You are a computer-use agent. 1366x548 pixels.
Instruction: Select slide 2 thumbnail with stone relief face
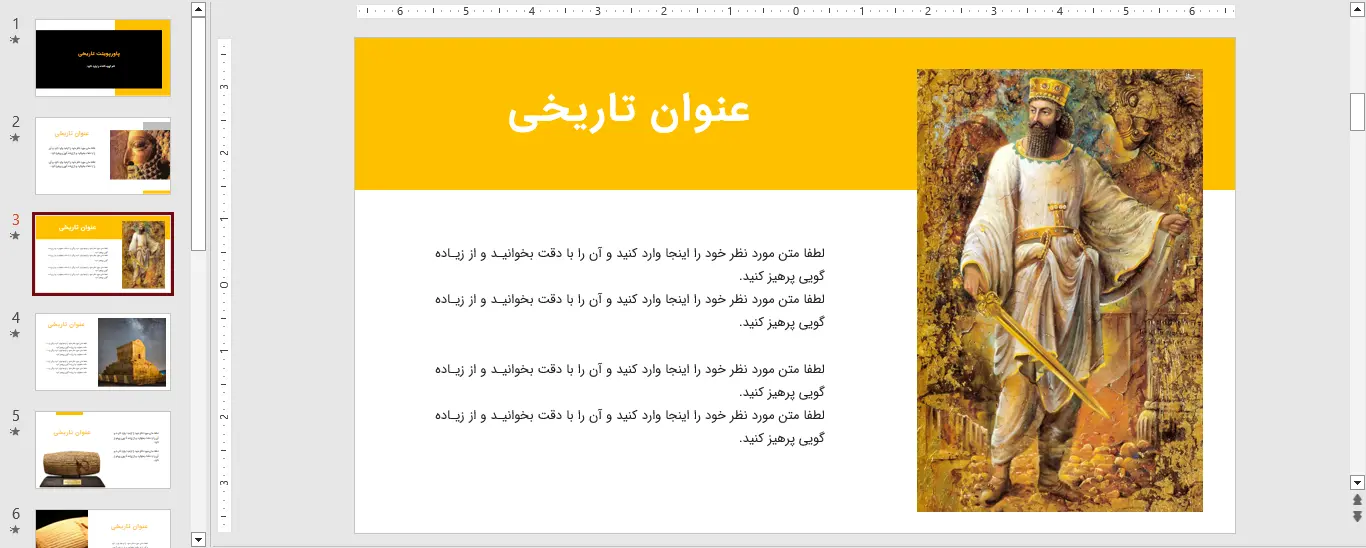pos(103,156)
